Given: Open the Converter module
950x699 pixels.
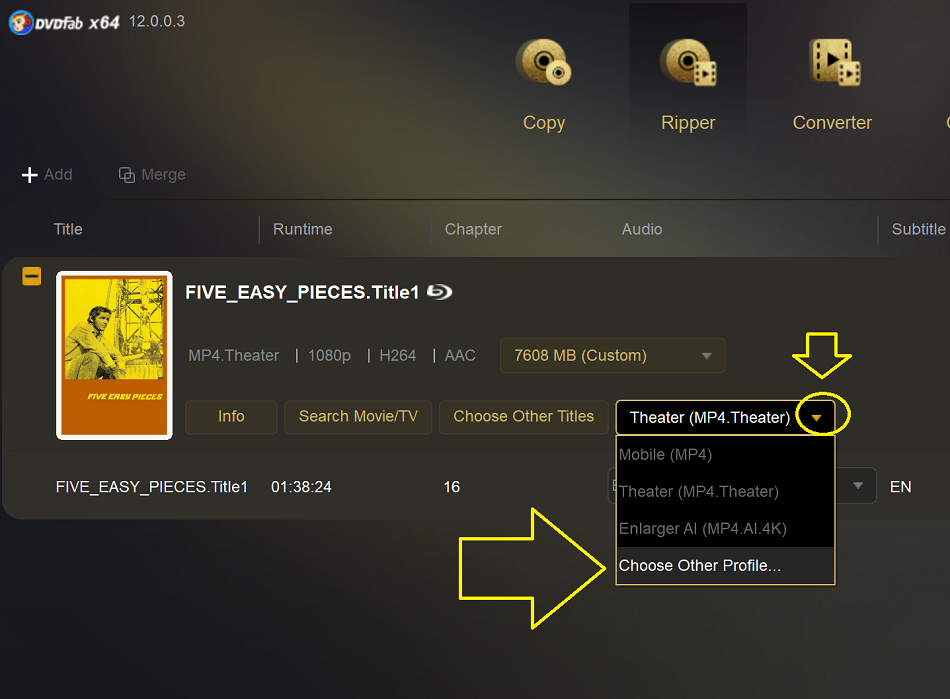Looking at the screenshot, I should 832,85.
